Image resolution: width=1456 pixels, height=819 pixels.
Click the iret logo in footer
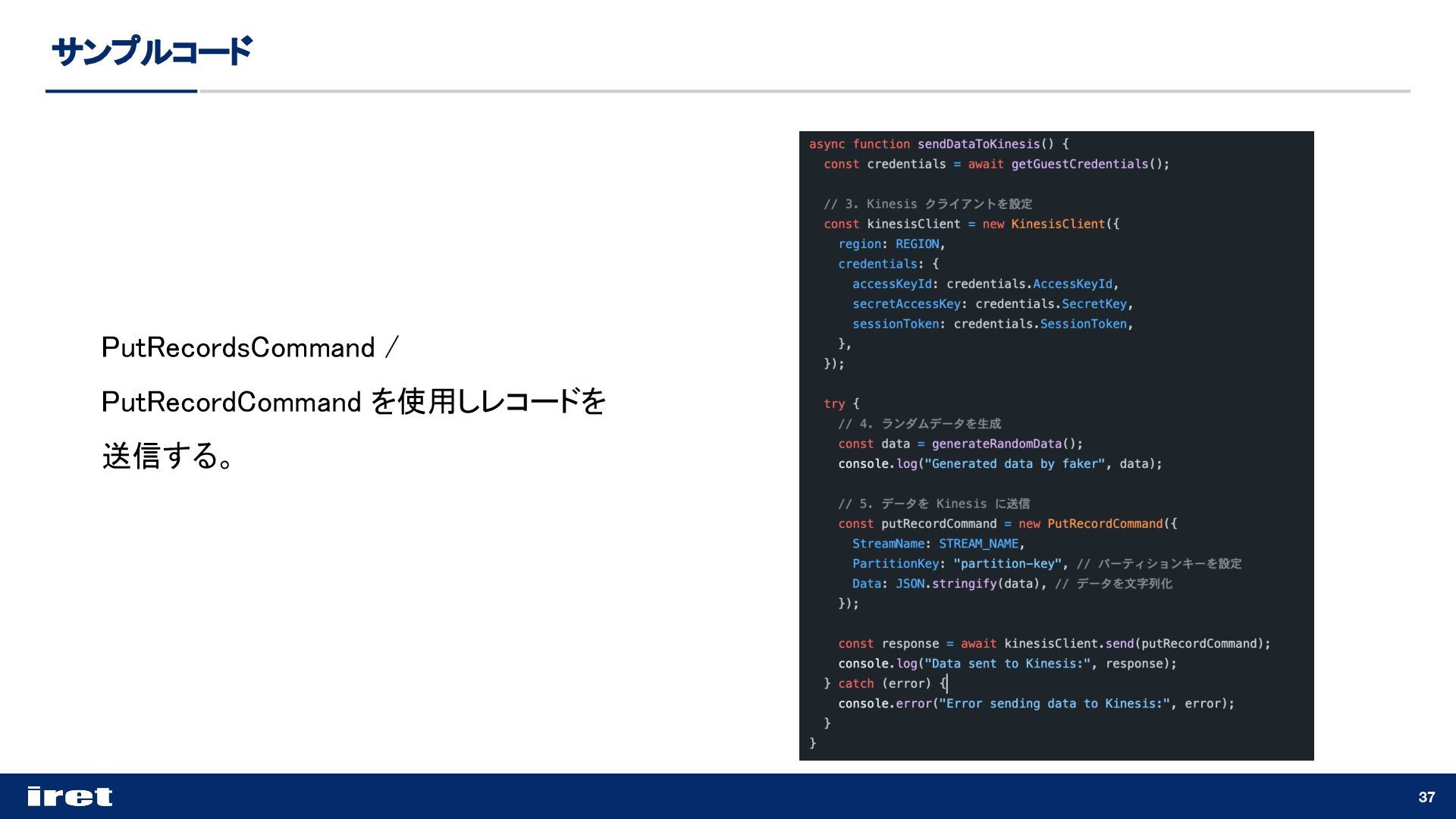(70, 796)
